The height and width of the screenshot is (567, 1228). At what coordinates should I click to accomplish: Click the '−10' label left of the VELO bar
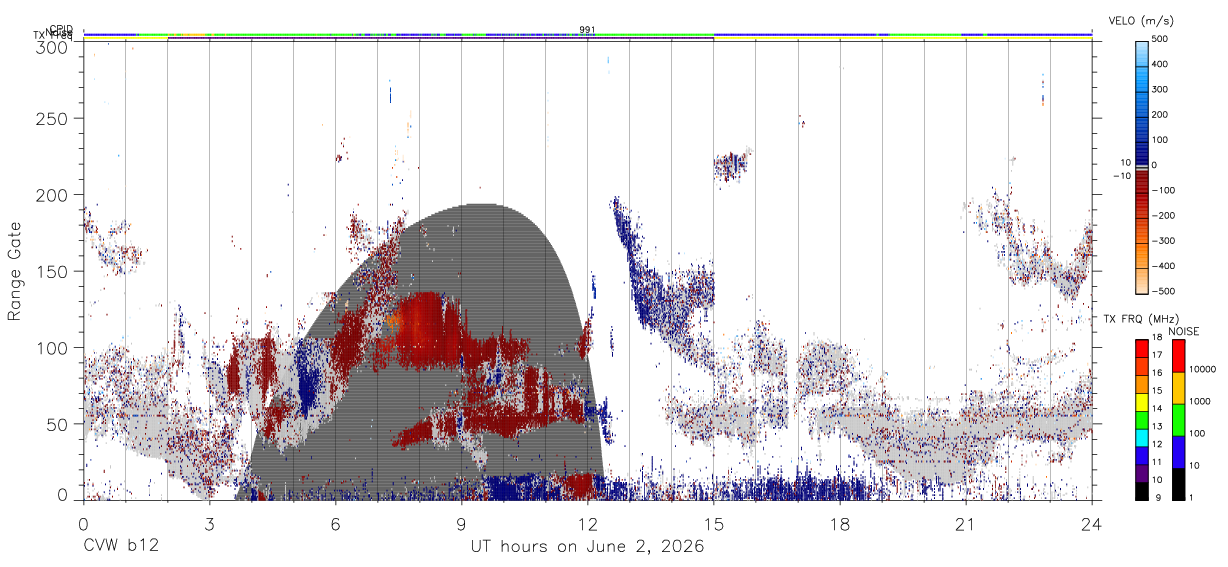coord(1122,176)
